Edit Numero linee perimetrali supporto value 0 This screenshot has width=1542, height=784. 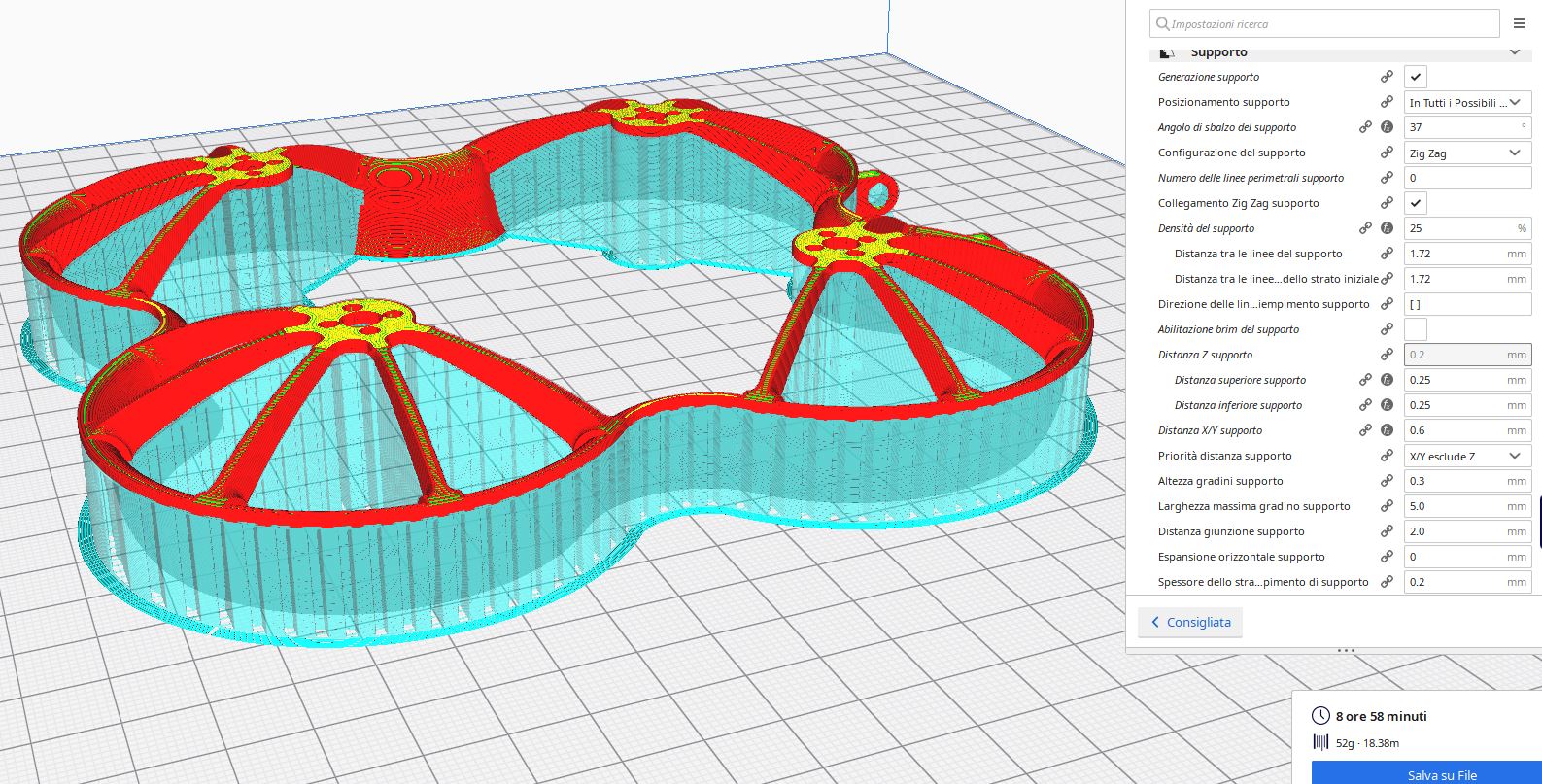tap(1467, 178)
